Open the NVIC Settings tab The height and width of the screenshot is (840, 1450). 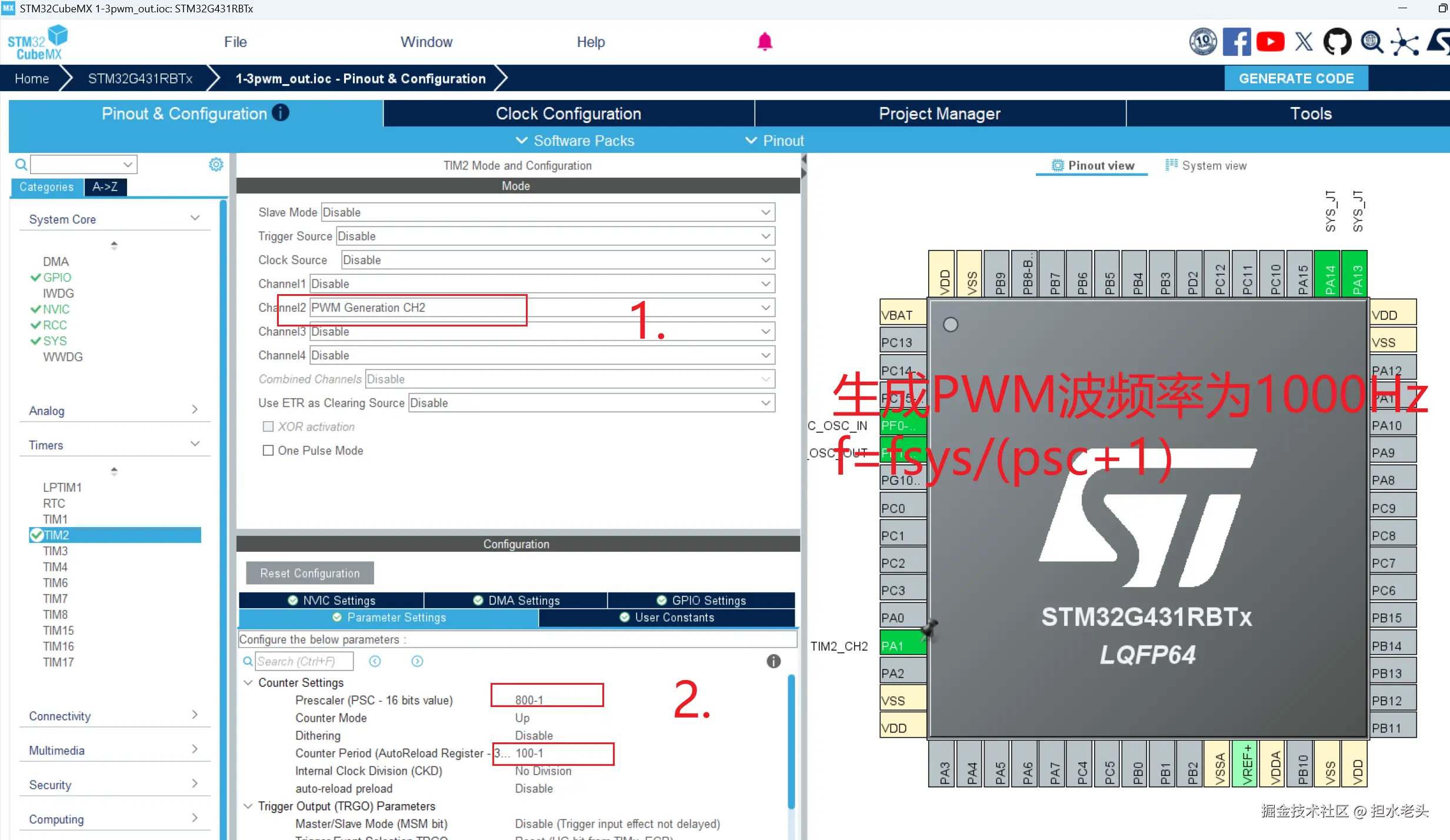[x=331, y=600]
